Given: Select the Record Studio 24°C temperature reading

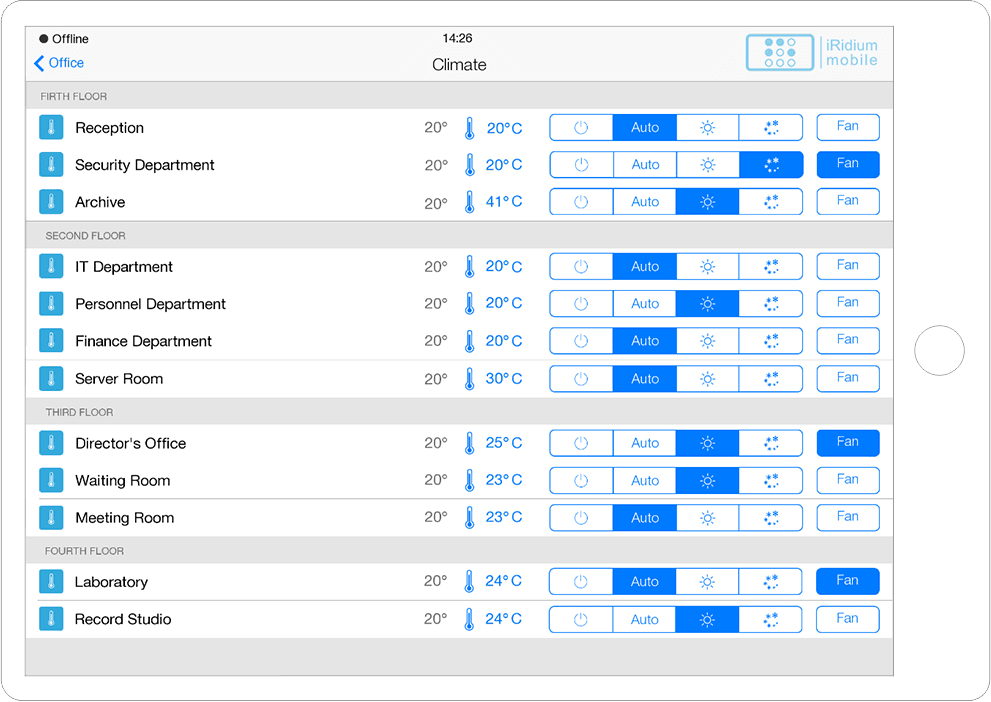Looking at the screenshot, I should click(503, 619).
